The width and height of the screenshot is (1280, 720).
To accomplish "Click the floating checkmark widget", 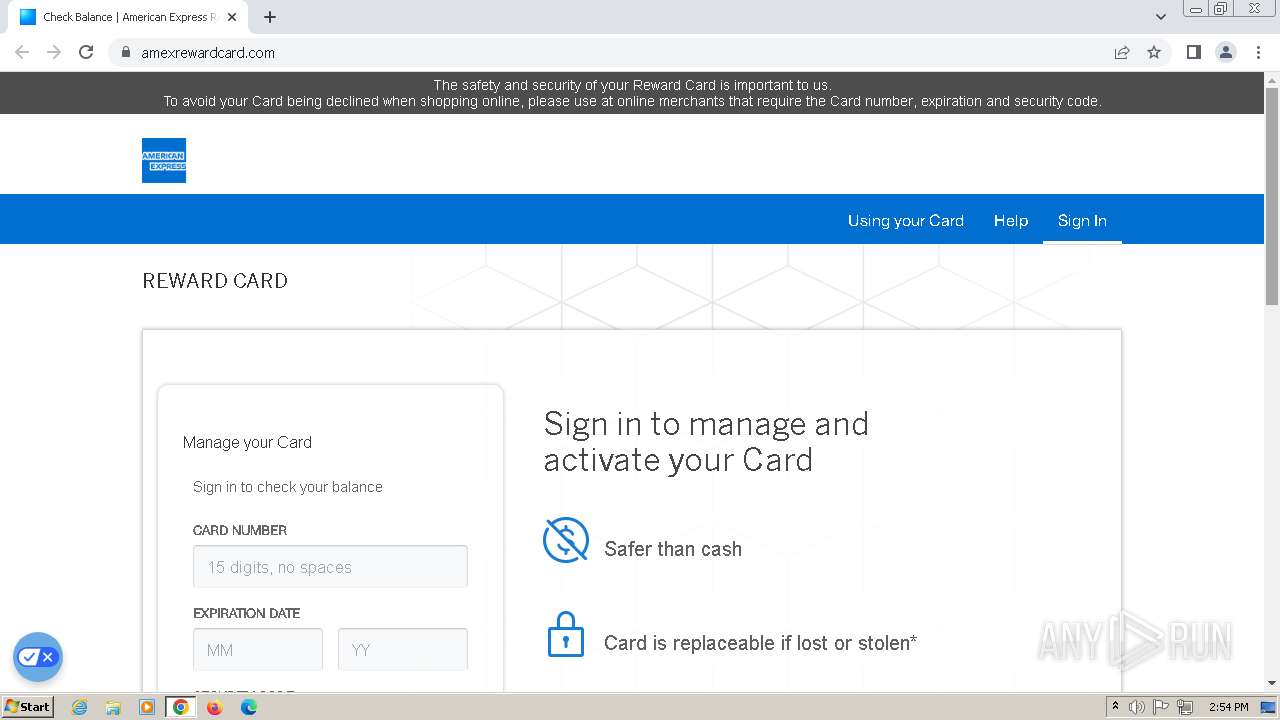I will [38, 657].
